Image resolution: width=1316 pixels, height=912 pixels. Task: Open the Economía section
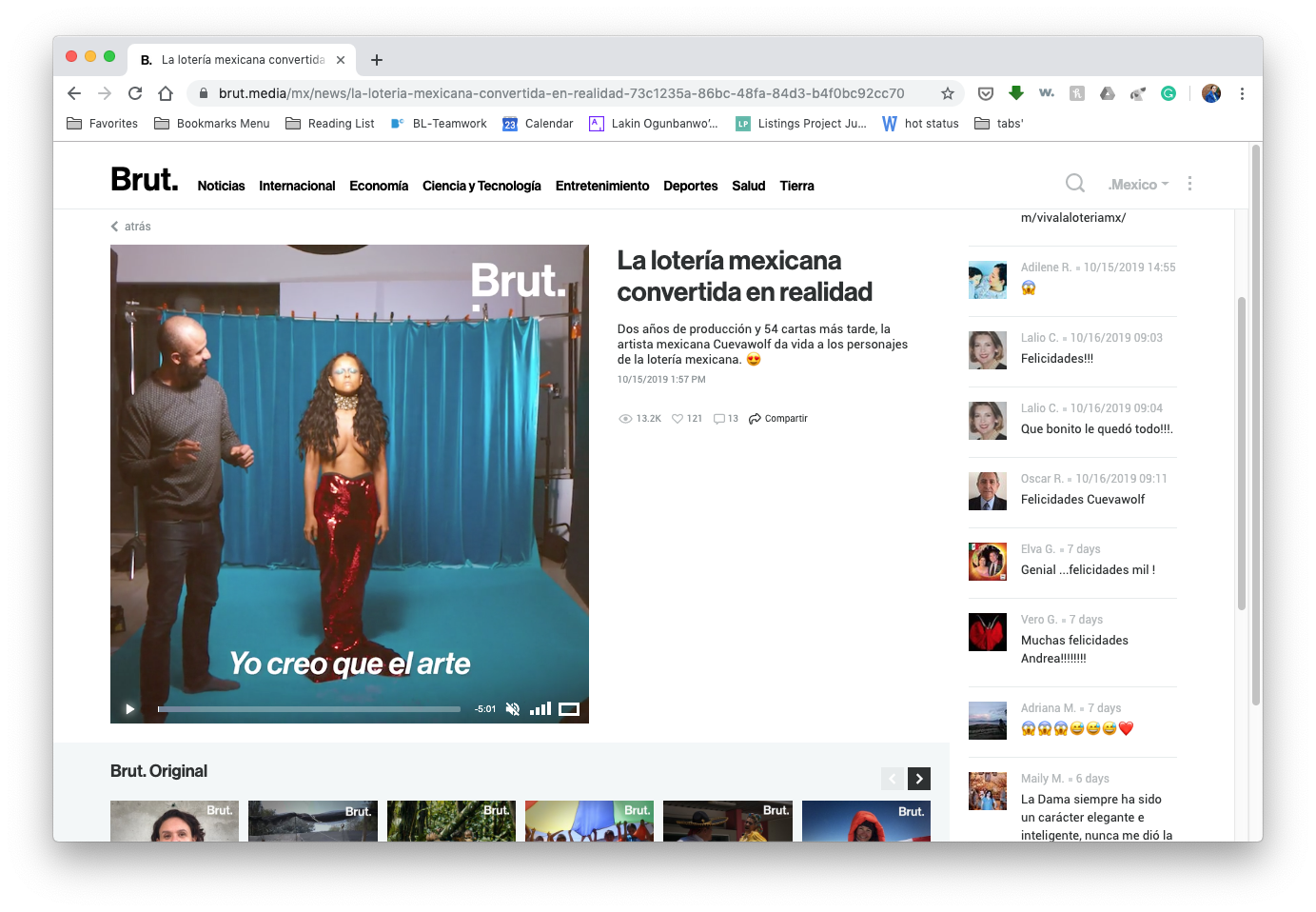coord(379,186)
